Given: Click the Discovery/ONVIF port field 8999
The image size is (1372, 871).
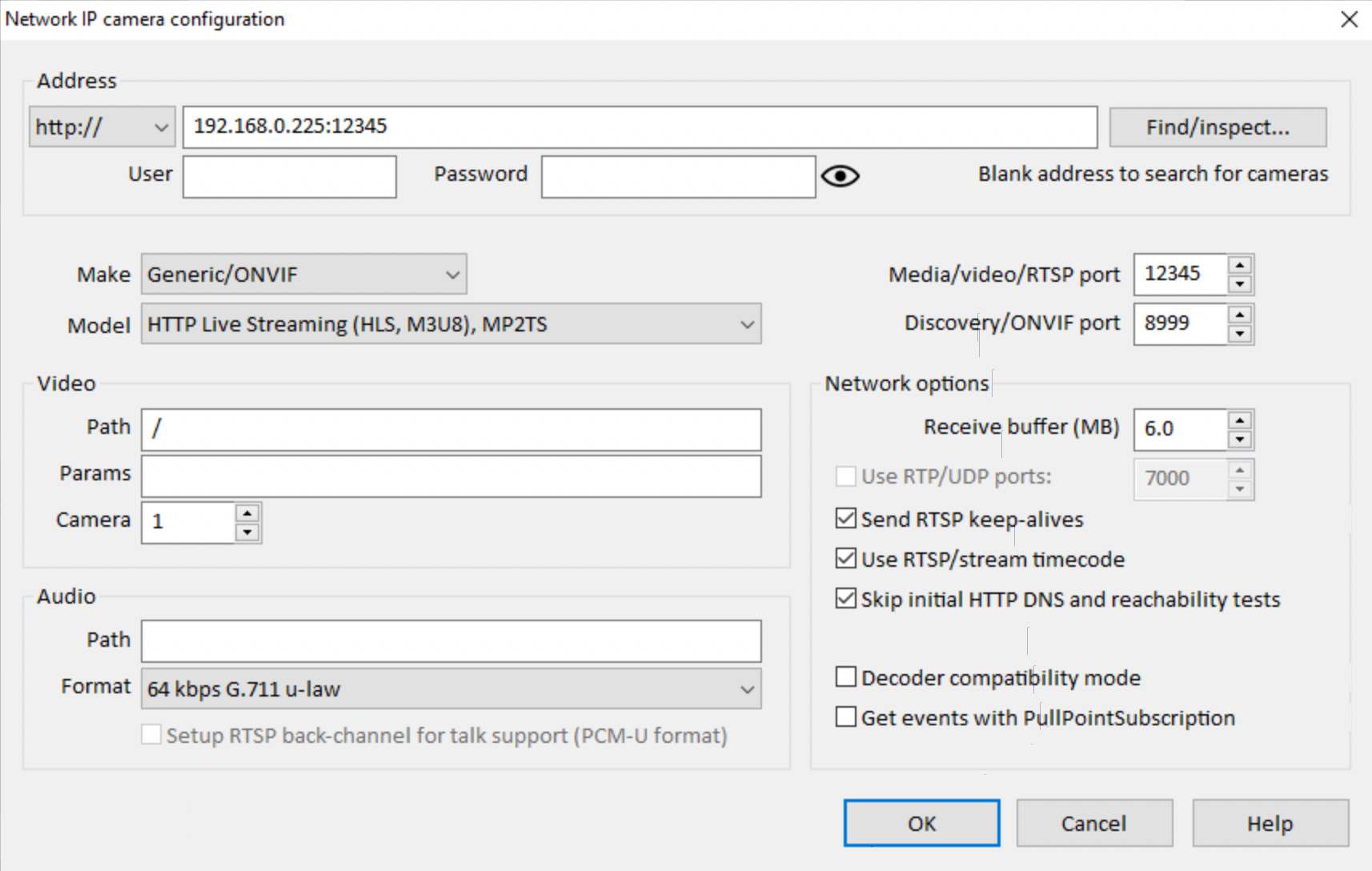Looking at the screenshot, I should coord(1181,324).
